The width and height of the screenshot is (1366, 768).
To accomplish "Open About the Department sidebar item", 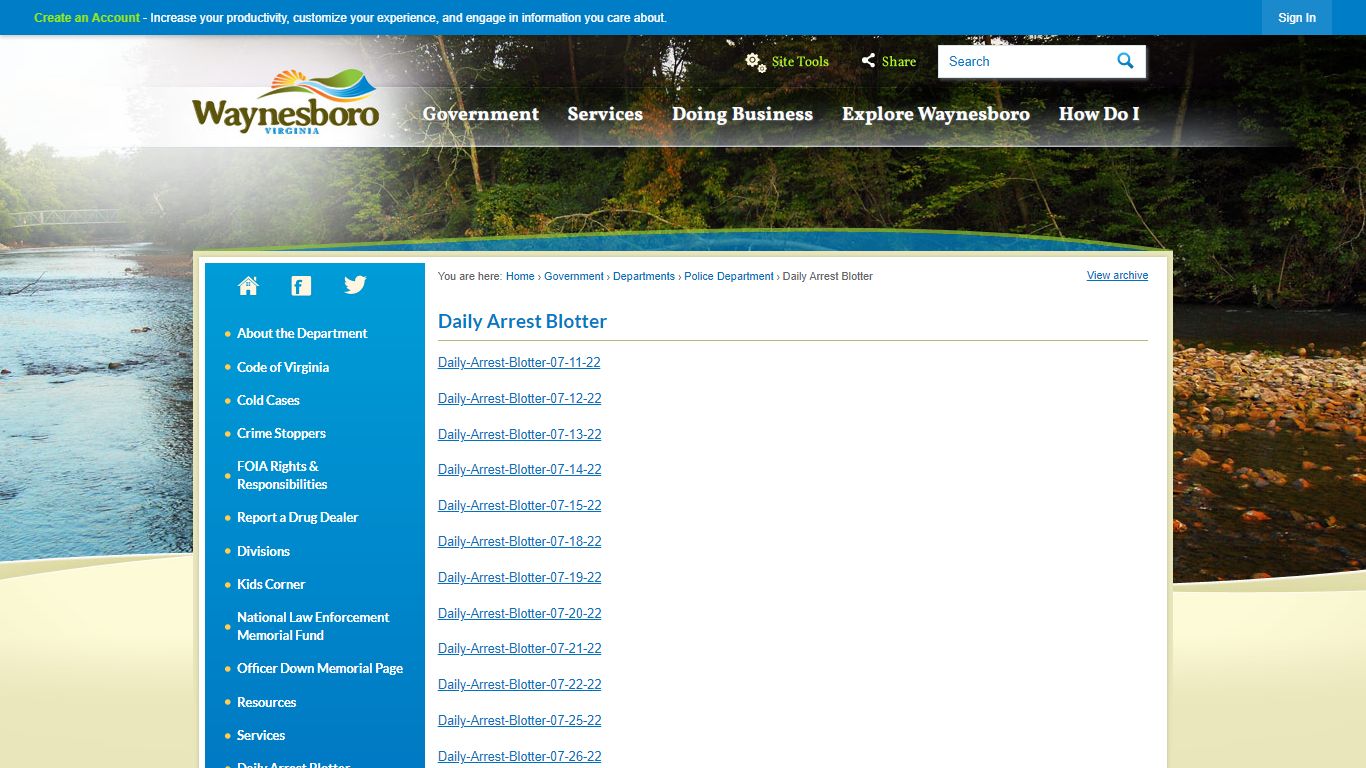I will (x=302, y=333).
